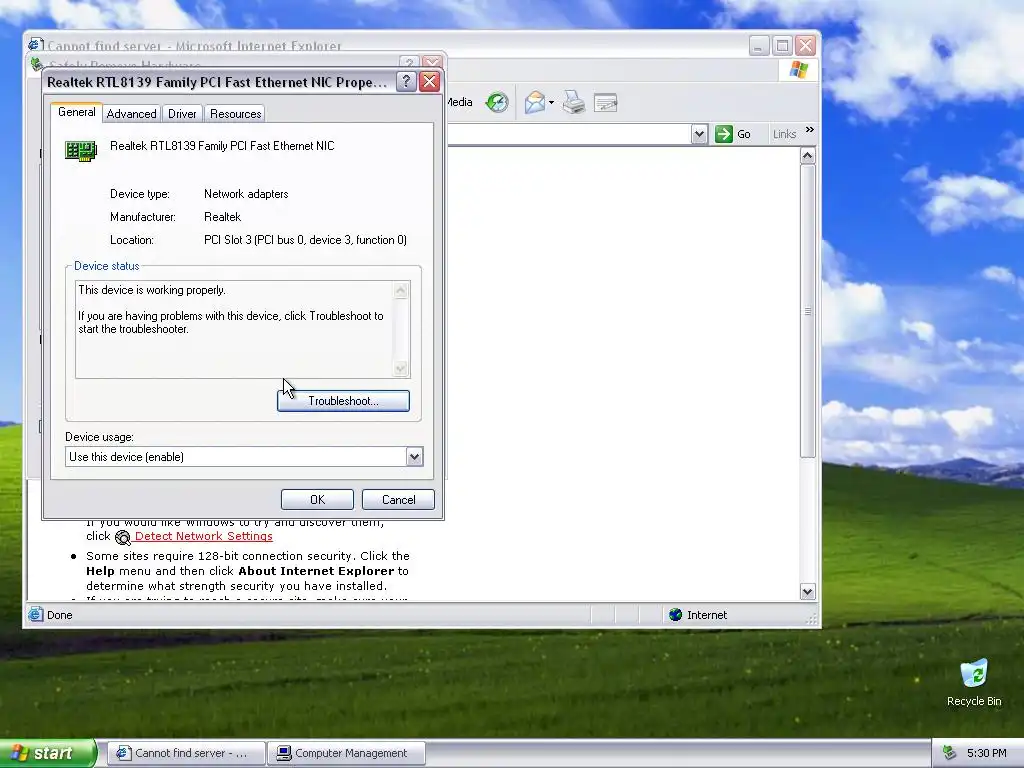The width and height of the screenshot is (1024, 768).
Task: Switch to Cannot find server taskbar item
Action: 186,753
